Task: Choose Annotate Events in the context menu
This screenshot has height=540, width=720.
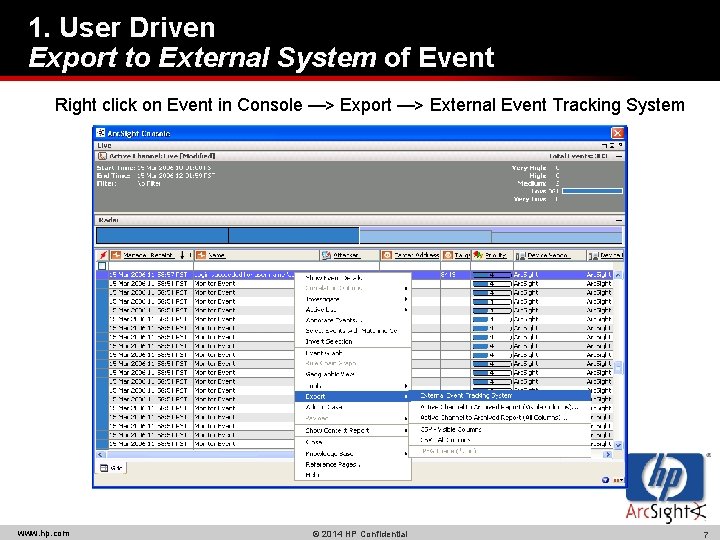Action: [x=352, y=320]
